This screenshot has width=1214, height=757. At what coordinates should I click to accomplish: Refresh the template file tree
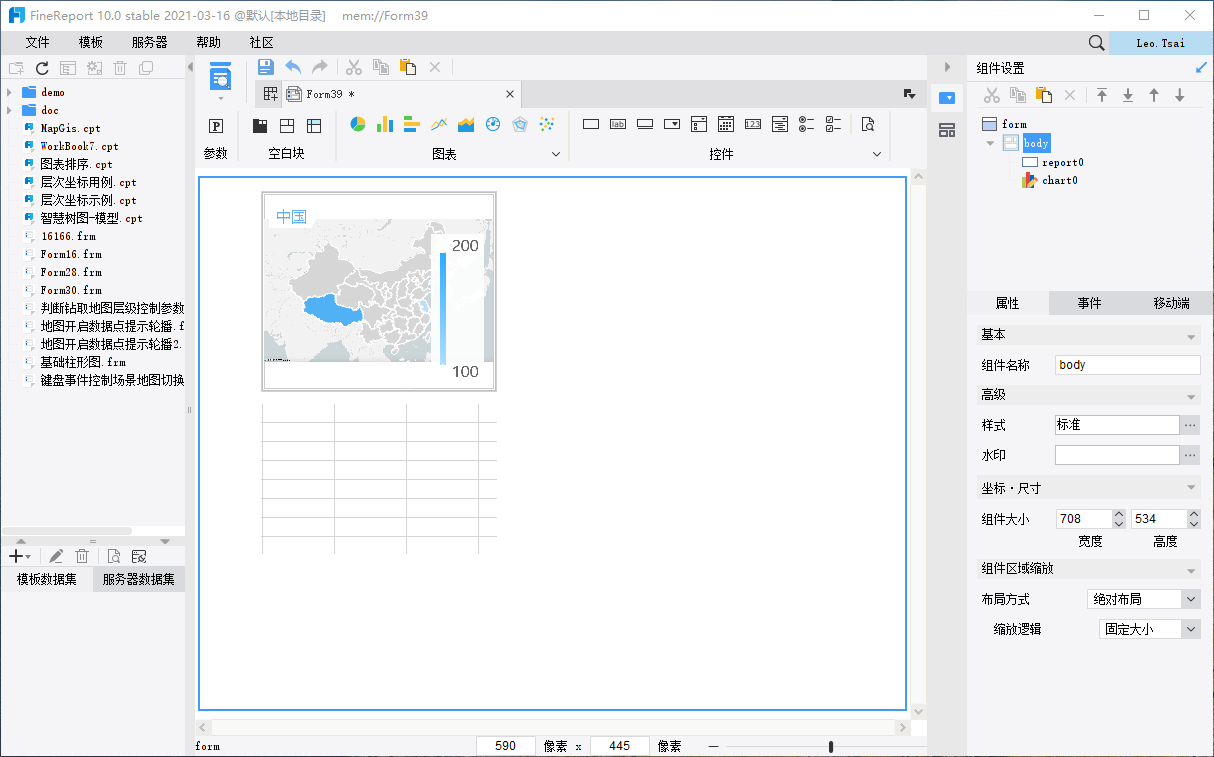(42, 68)
